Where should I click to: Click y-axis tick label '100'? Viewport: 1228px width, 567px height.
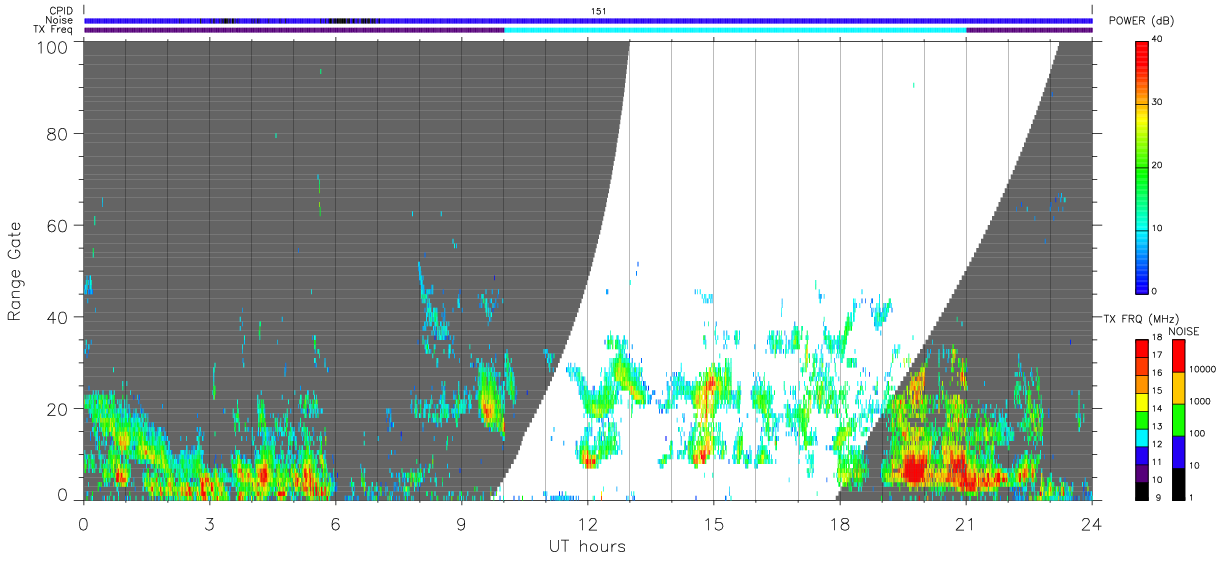coord(52,47)
